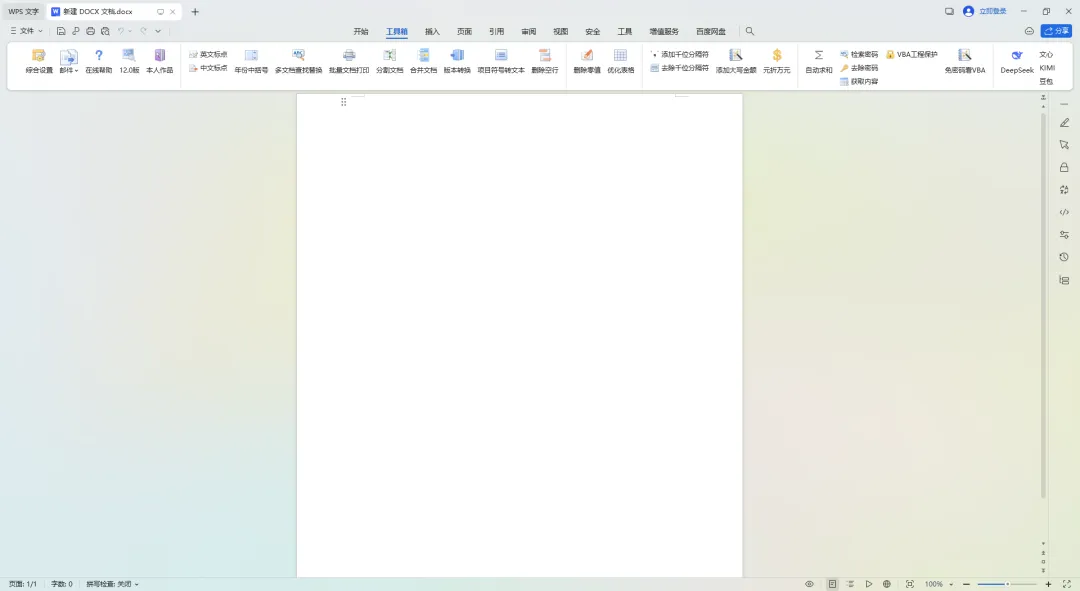
Task: Click the print preview icon
Action: click(105, 31)
